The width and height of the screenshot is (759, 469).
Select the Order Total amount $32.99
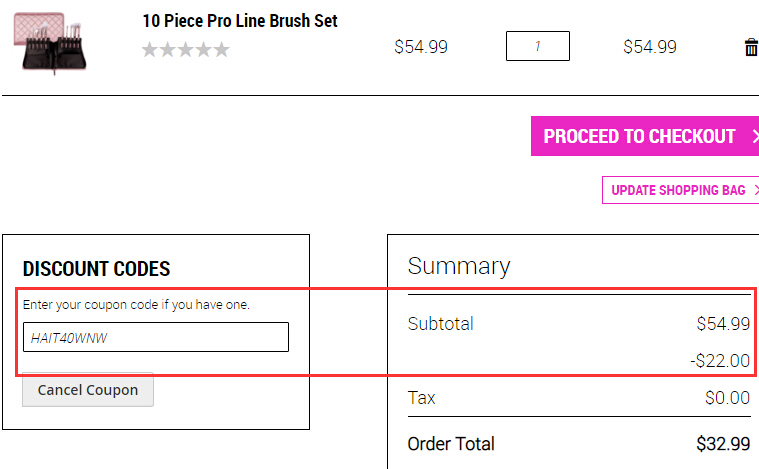(723, 444)
